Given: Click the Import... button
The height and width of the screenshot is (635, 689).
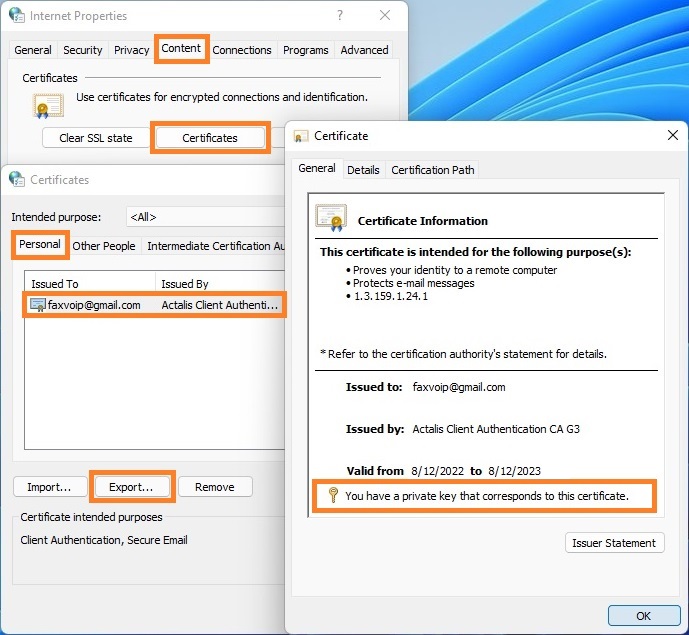Looking at the screenshot, I should pos(50,487).
